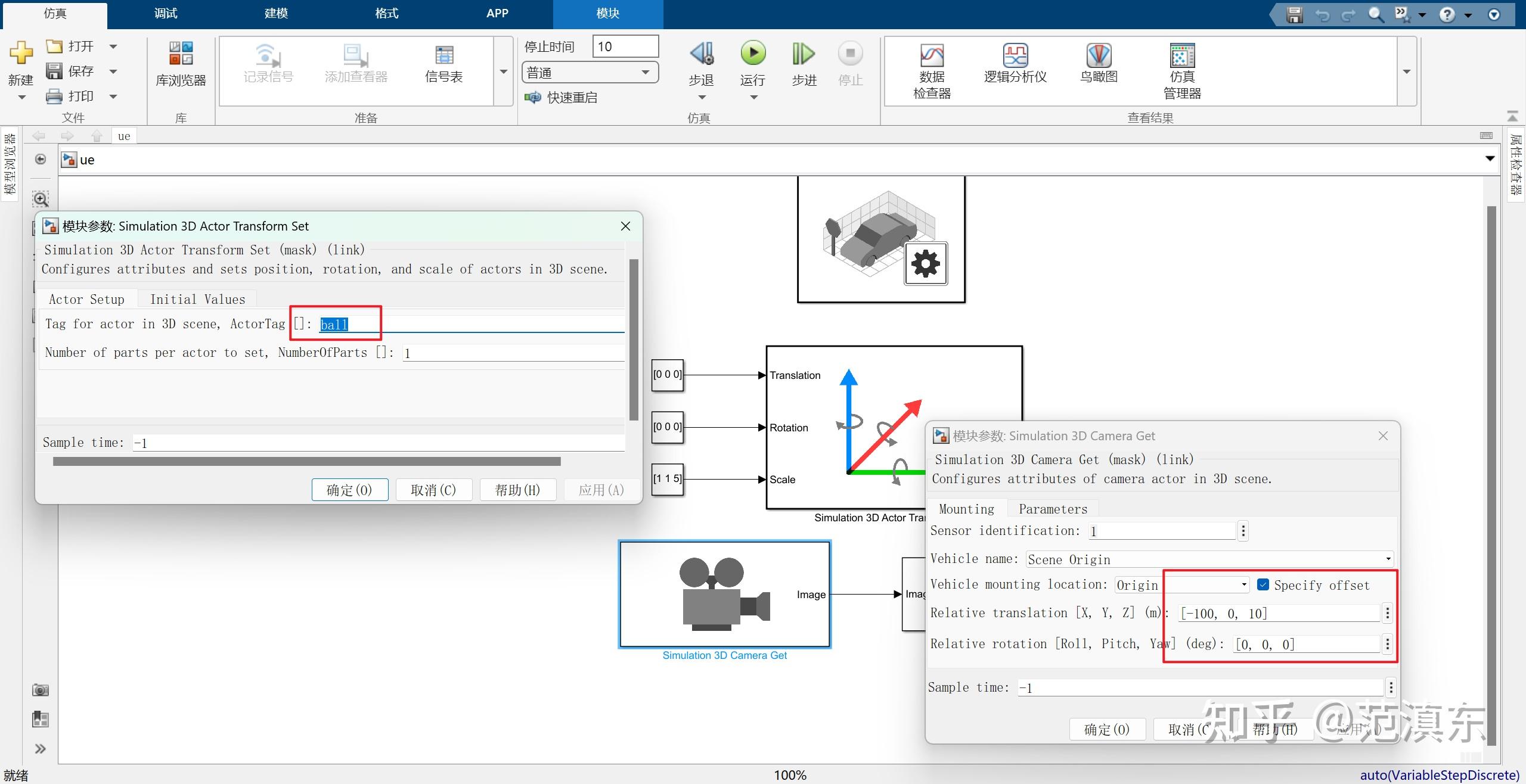
Task: Click 帮助(H) in the Actor Transform dialog
Action: [x=517, y=489]
